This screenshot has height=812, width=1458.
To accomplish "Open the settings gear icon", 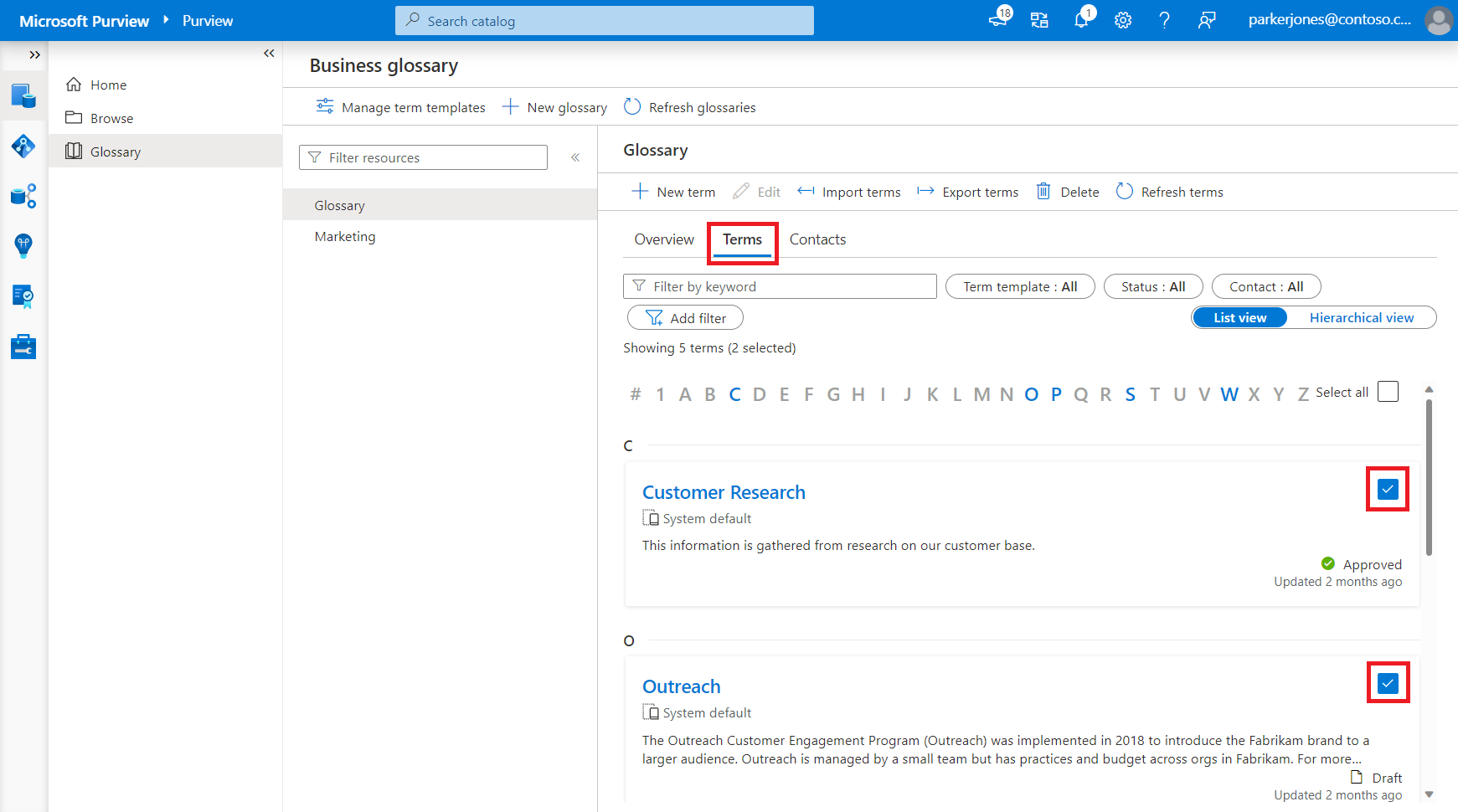I will 1123,20.
